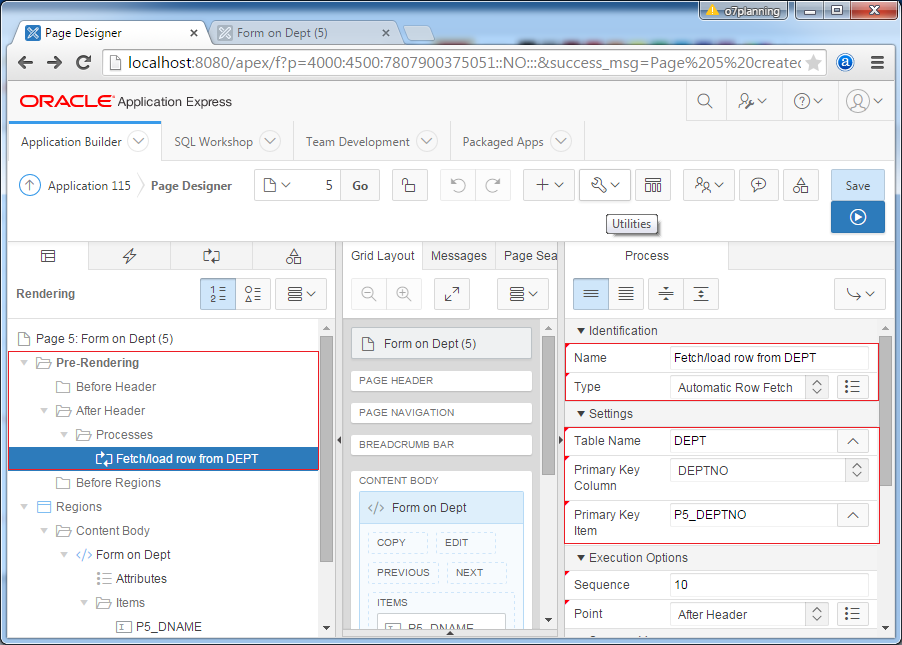This screenshot has height=645, width=902.
Task: Collapse the Identification property group
Action: (581, 331)
